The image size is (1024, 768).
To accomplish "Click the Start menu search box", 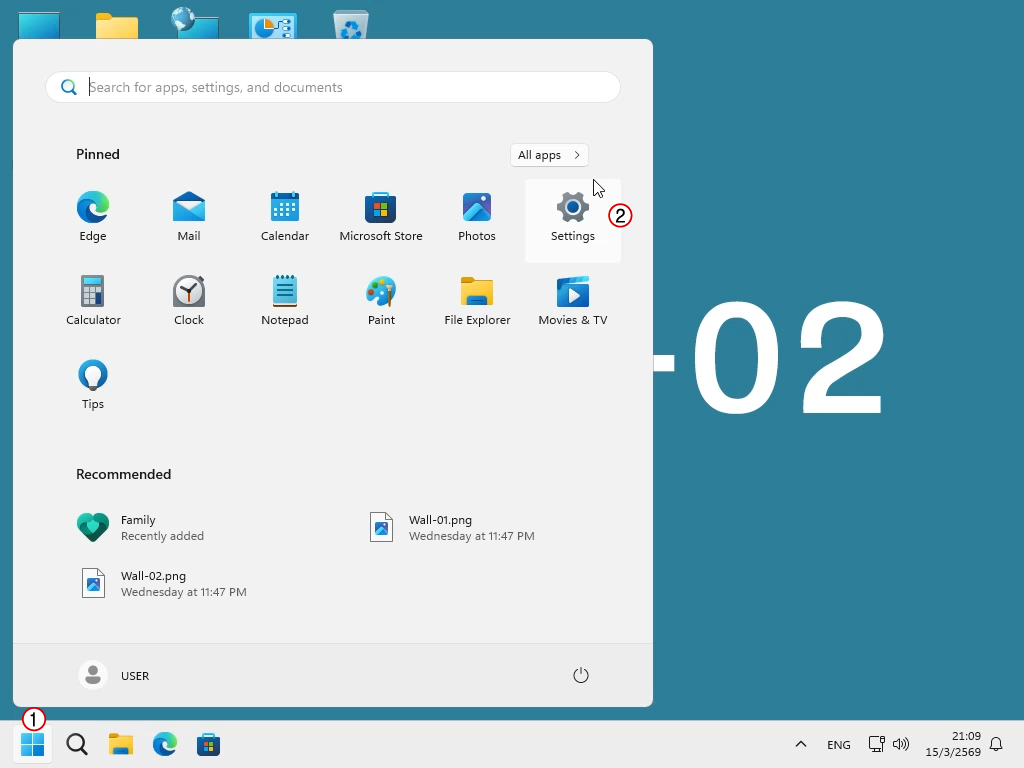I will [332, 87].
